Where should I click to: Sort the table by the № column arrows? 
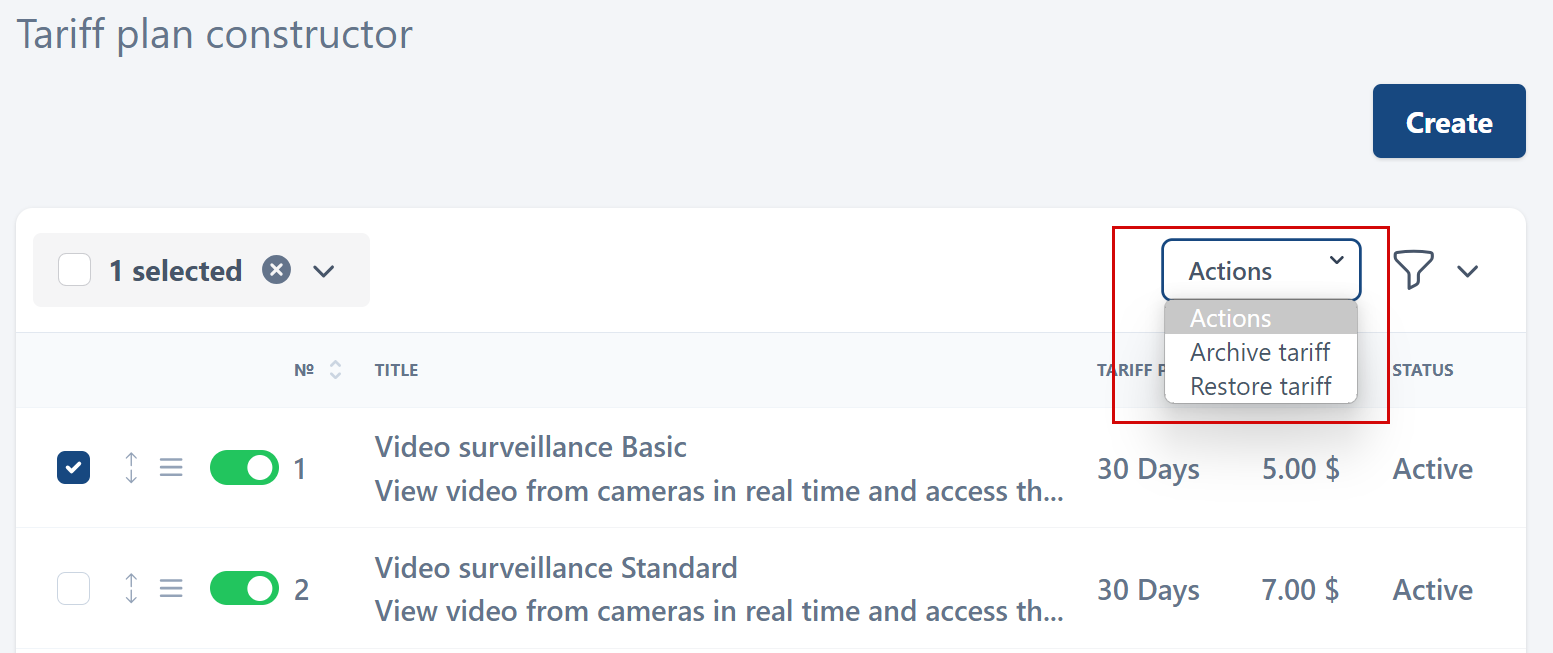334,369
